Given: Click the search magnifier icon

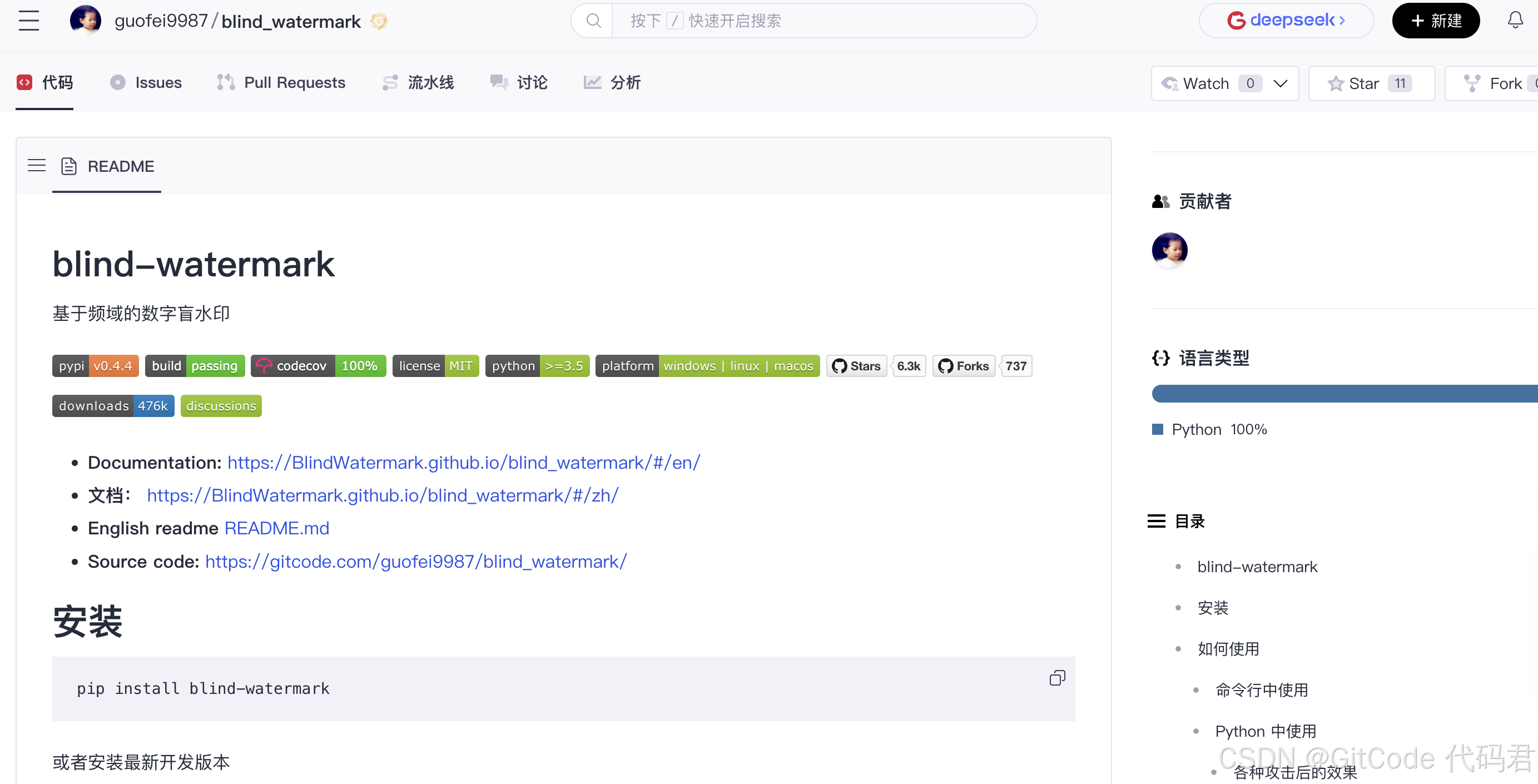Looking at the screenshot, I should [x=593, y=21].
